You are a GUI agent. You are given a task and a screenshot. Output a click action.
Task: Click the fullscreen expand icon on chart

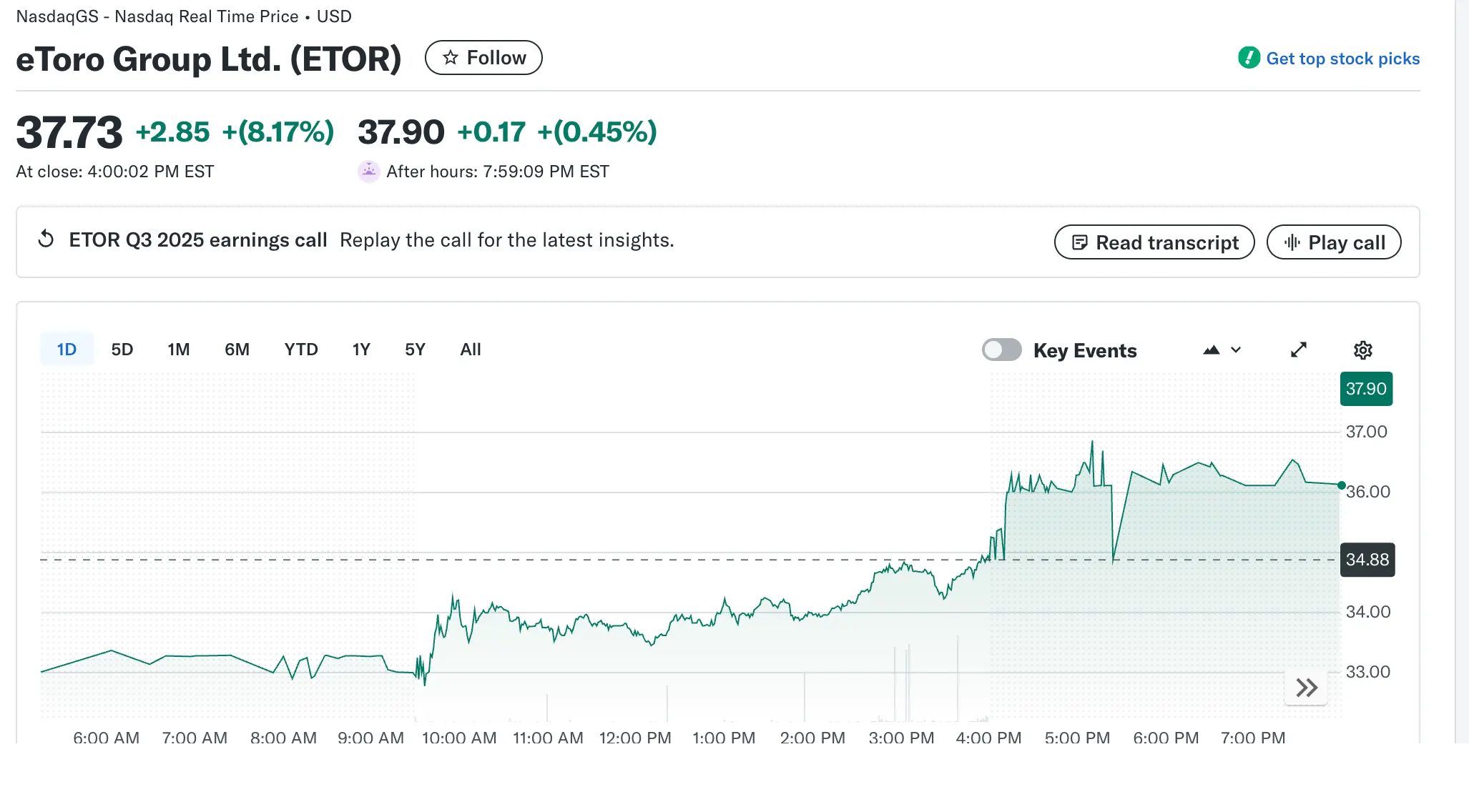click(x=1299, y=350)
